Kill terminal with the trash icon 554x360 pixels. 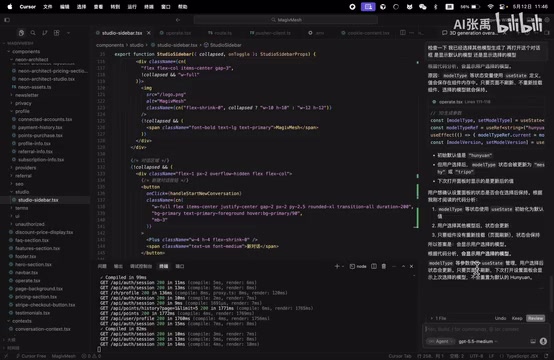coord(384,266)
